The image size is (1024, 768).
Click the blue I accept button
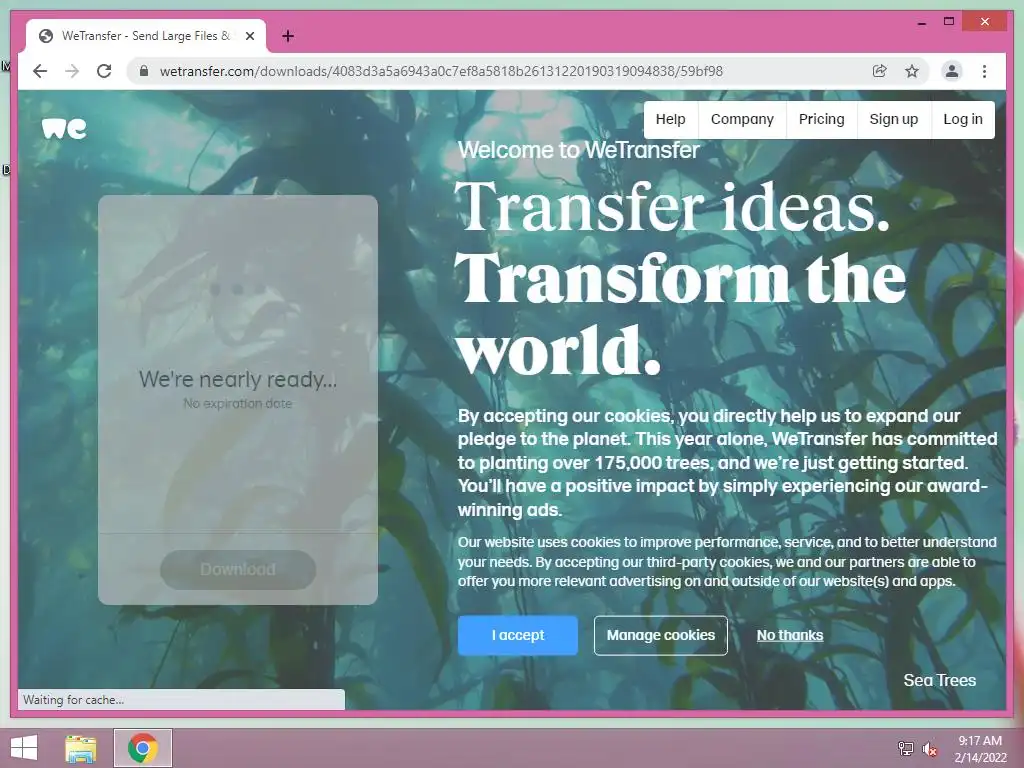coord(518,635)
